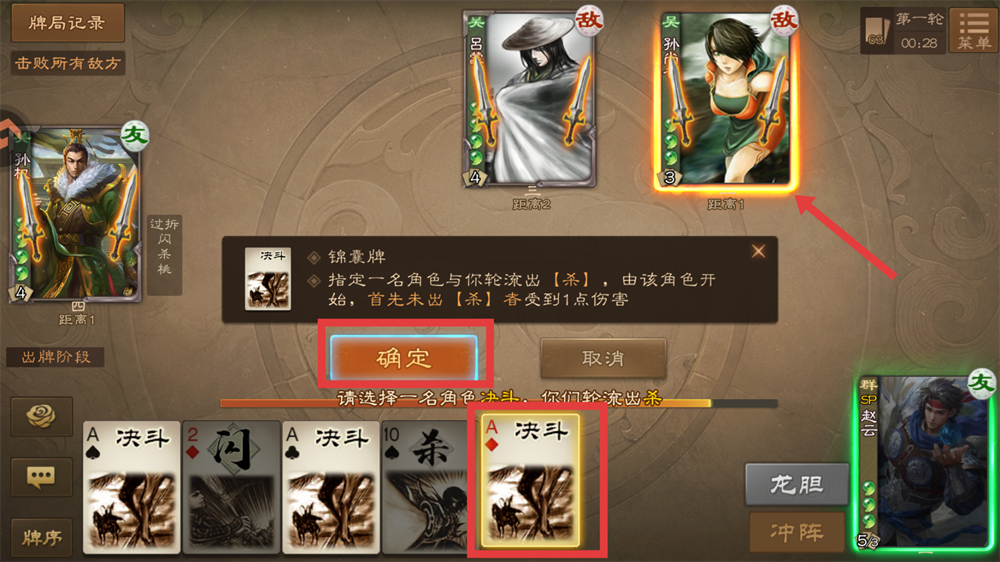Select enemy 吕蒙 with straw hat

coord(531,99)
